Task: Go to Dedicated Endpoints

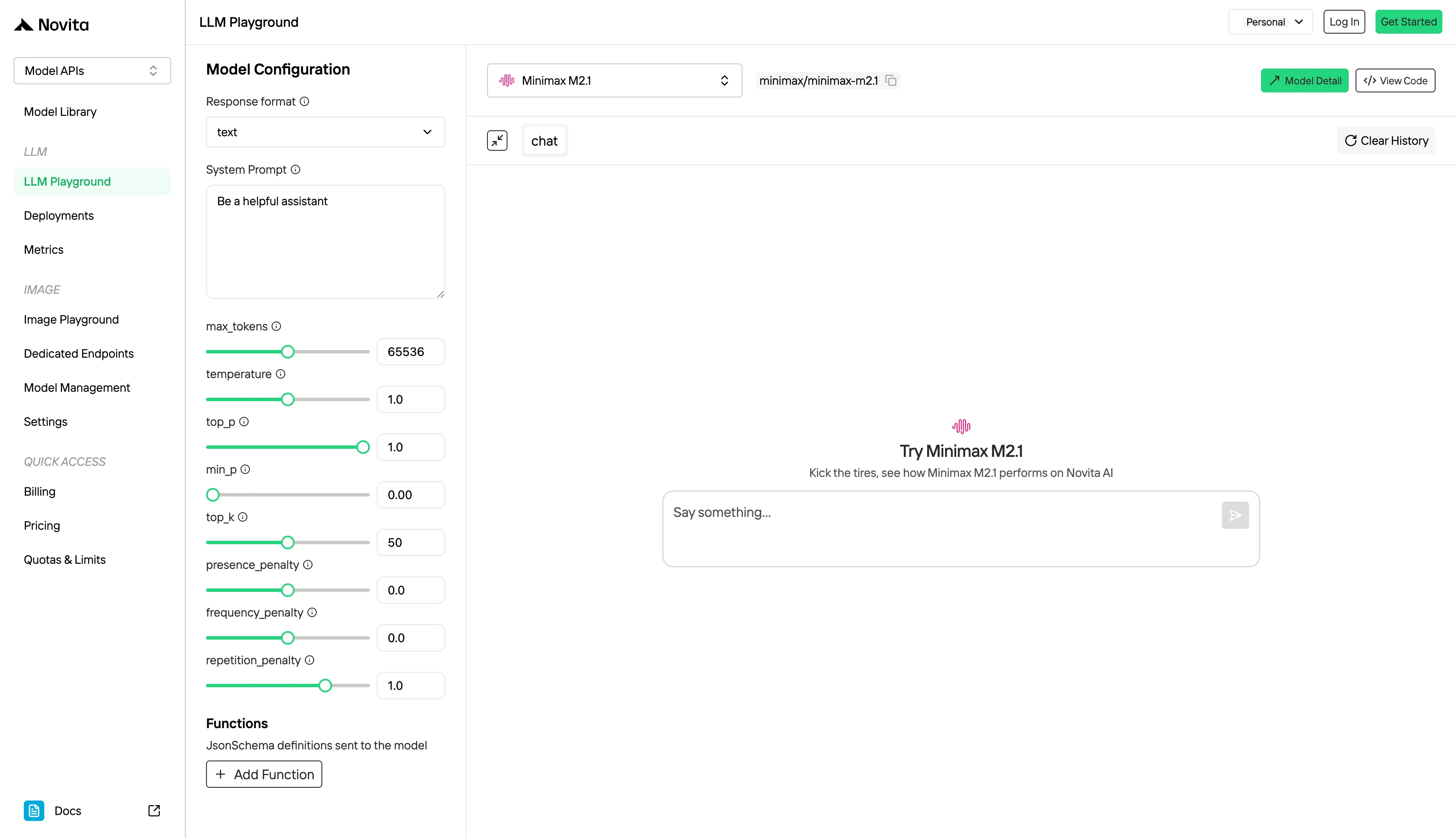Action: click(79, 353)
